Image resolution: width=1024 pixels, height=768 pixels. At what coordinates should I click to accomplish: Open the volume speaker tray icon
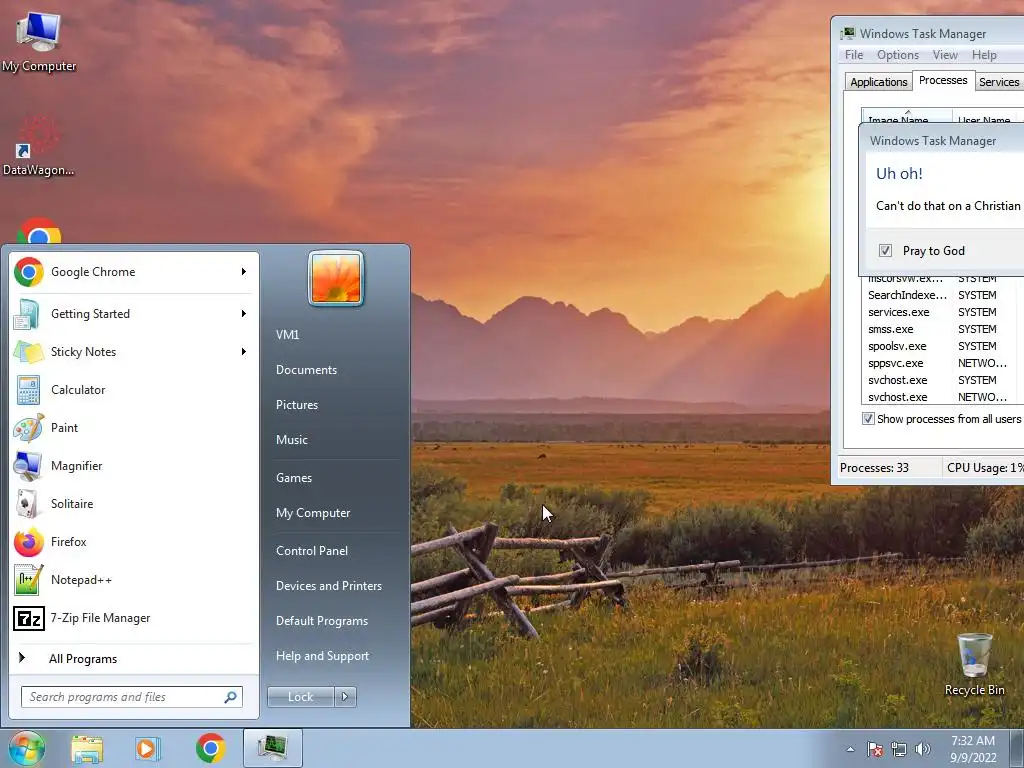pos(923,749)
